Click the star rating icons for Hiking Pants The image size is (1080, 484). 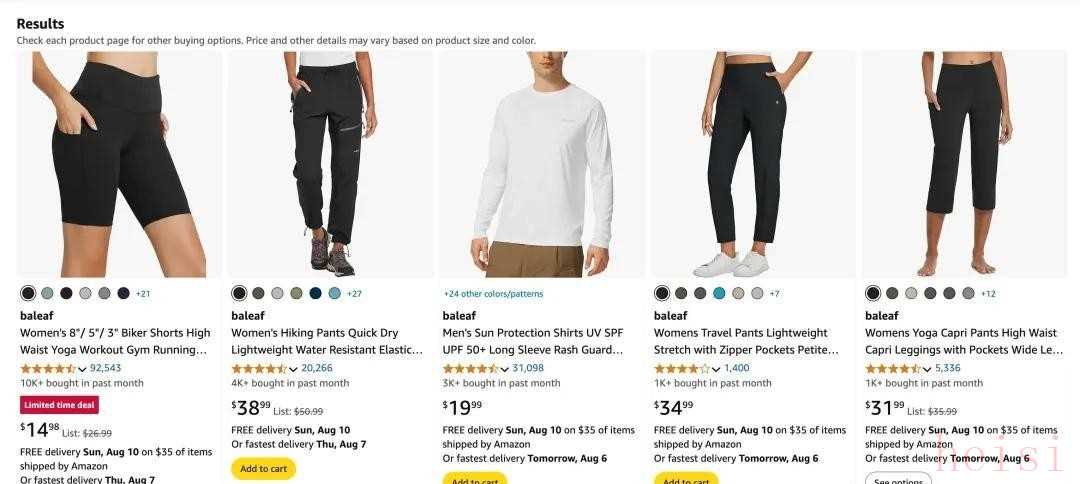(258, 369)
